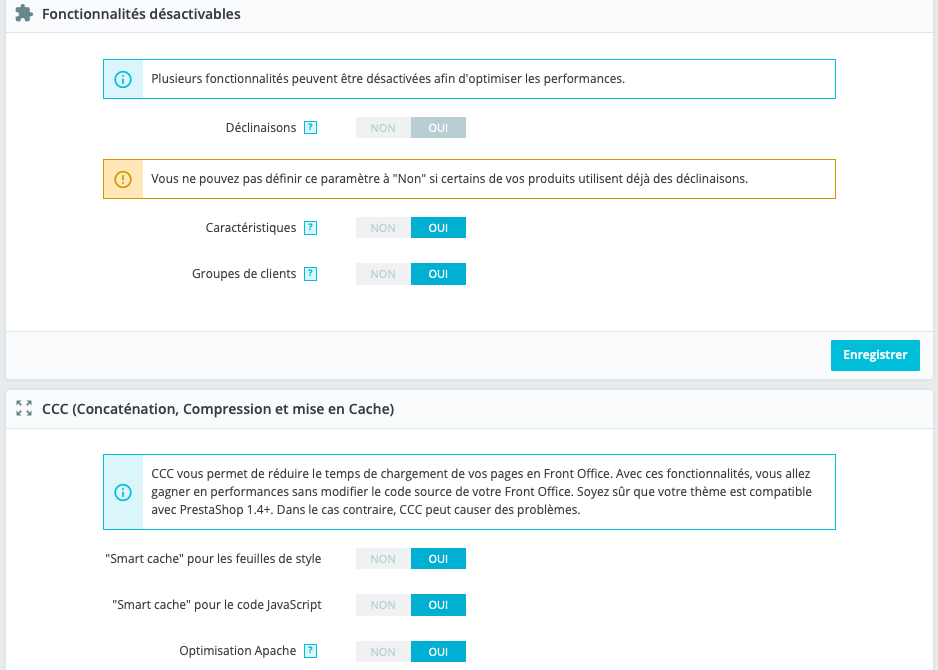This screenshot has height=670, width=938.
Task: Open the help icon next to Caractéristiques
Action: click(x=311, y=228)
